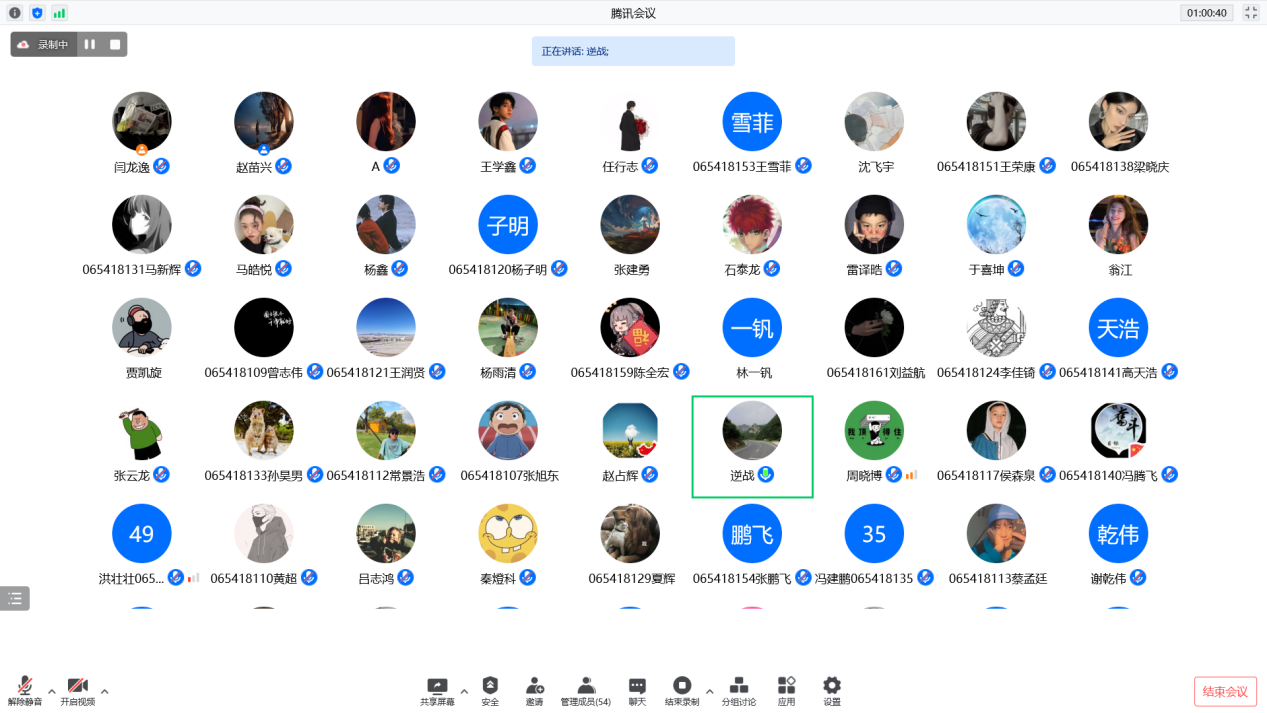Click the 结束录制 end recording button

681,690
